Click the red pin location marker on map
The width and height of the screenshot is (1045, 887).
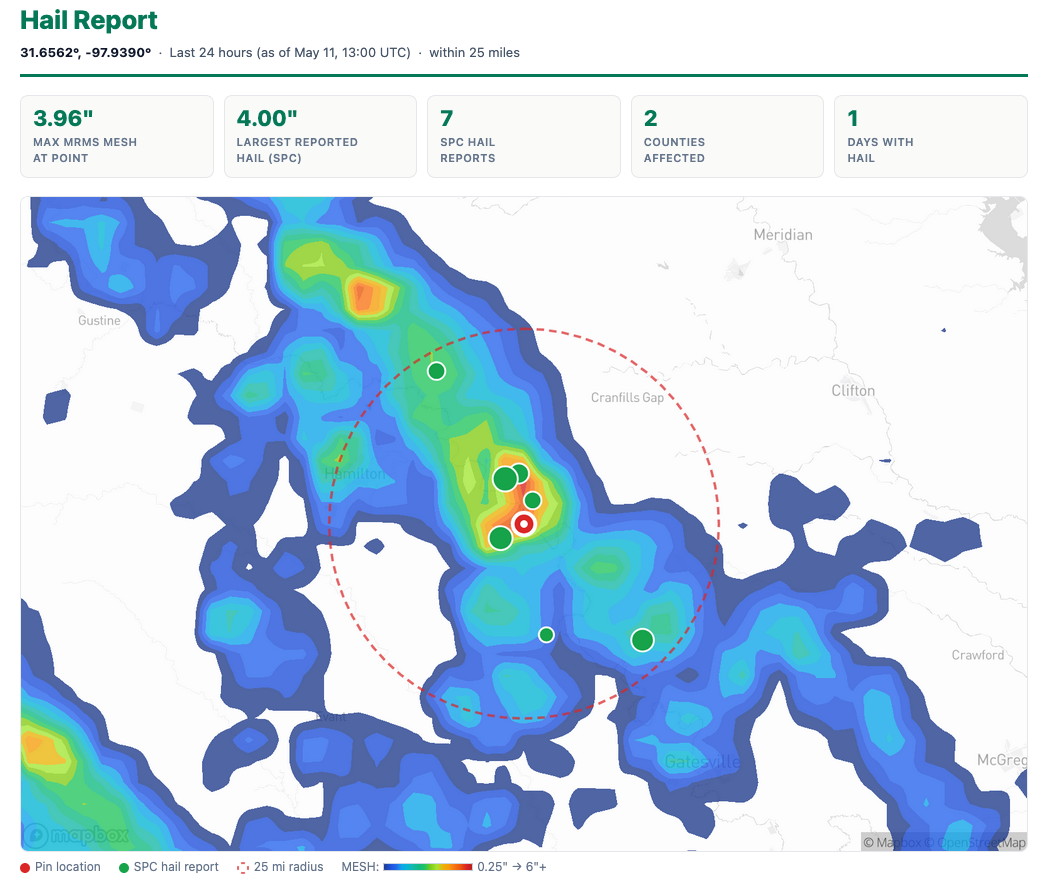coord(524,524)
